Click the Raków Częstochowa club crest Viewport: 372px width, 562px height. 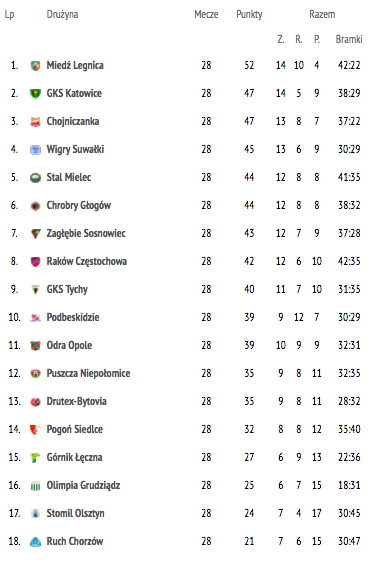(35, 262)
